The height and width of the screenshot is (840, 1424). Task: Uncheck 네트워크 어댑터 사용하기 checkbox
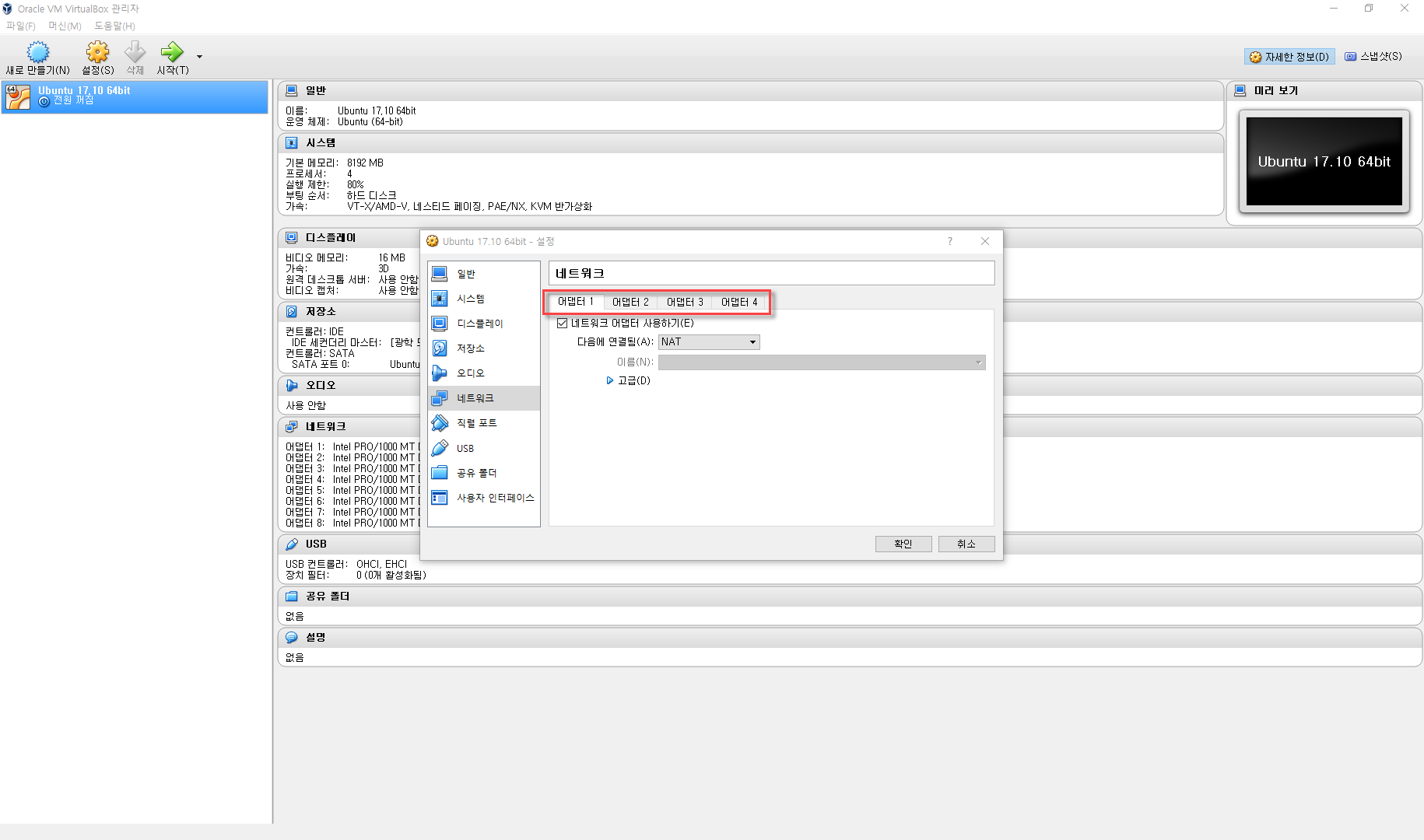562,323
